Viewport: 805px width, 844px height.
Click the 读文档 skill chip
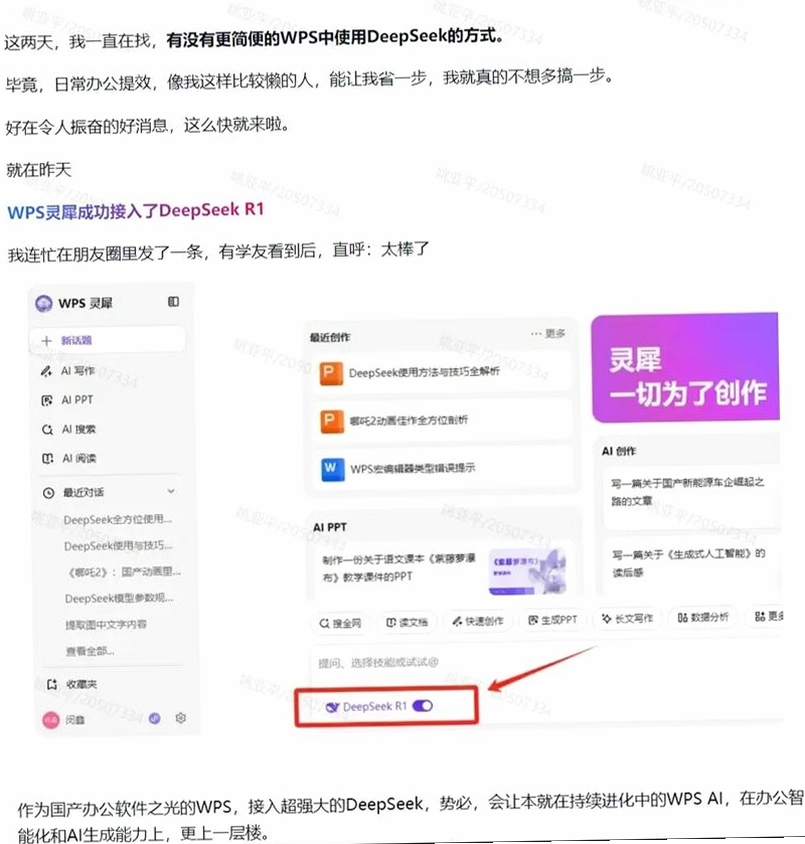[x=407, y=622]
